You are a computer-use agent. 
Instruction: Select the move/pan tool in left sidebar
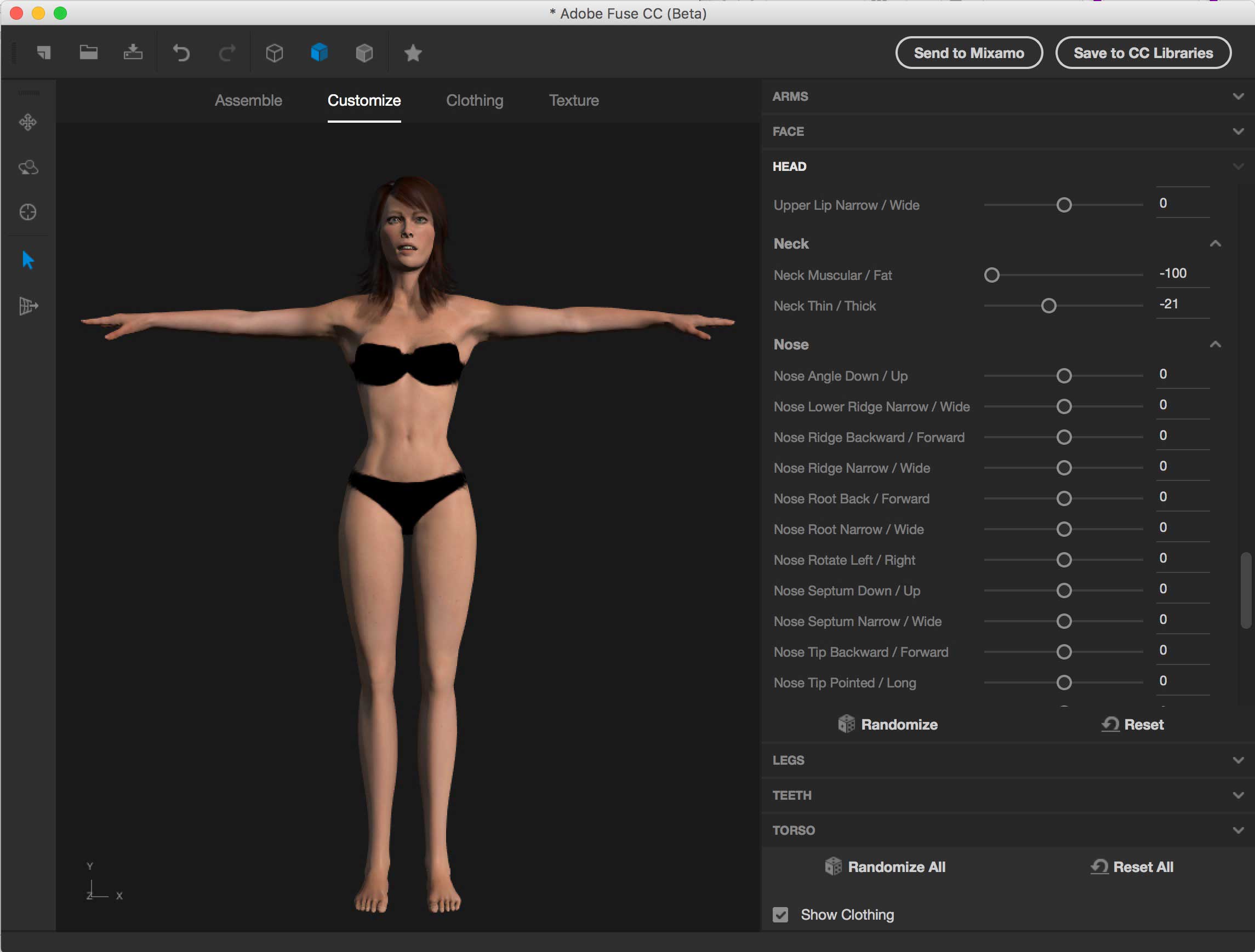tap(28, 122)
